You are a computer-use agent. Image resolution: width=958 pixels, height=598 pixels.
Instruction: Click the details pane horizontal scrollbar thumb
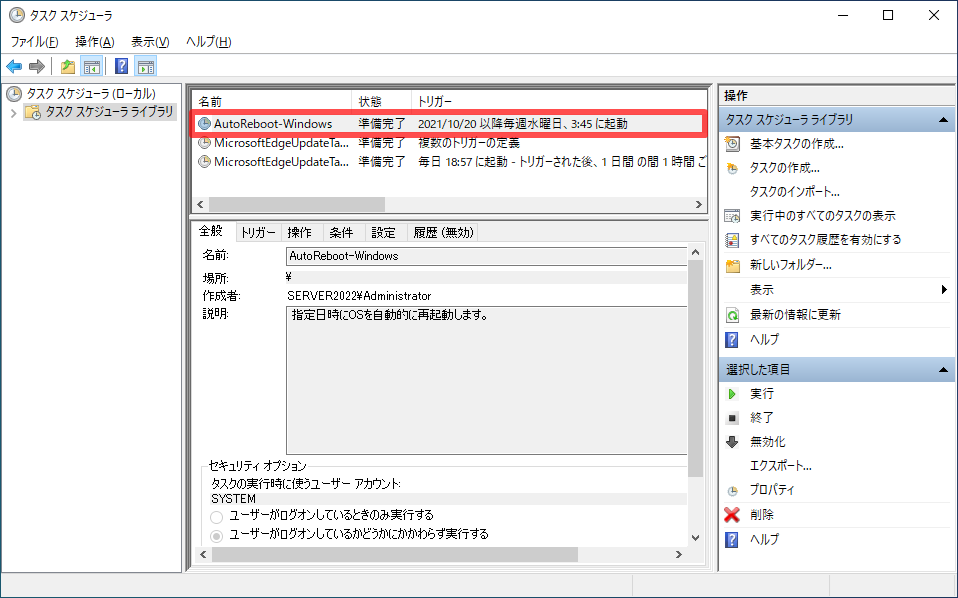[x=395, y=555]
